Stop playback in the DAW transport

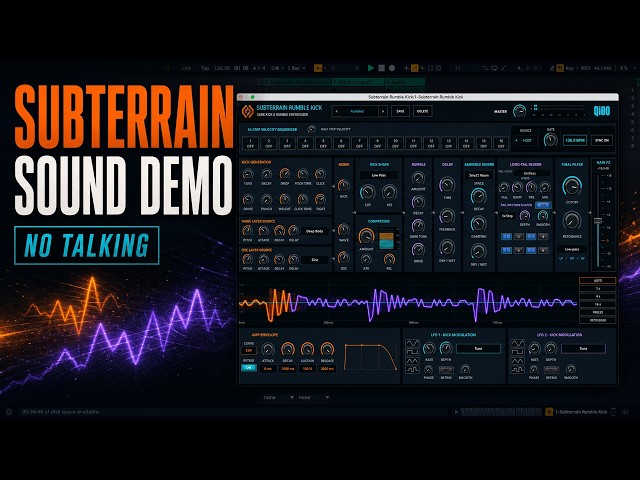pos(381,68)
